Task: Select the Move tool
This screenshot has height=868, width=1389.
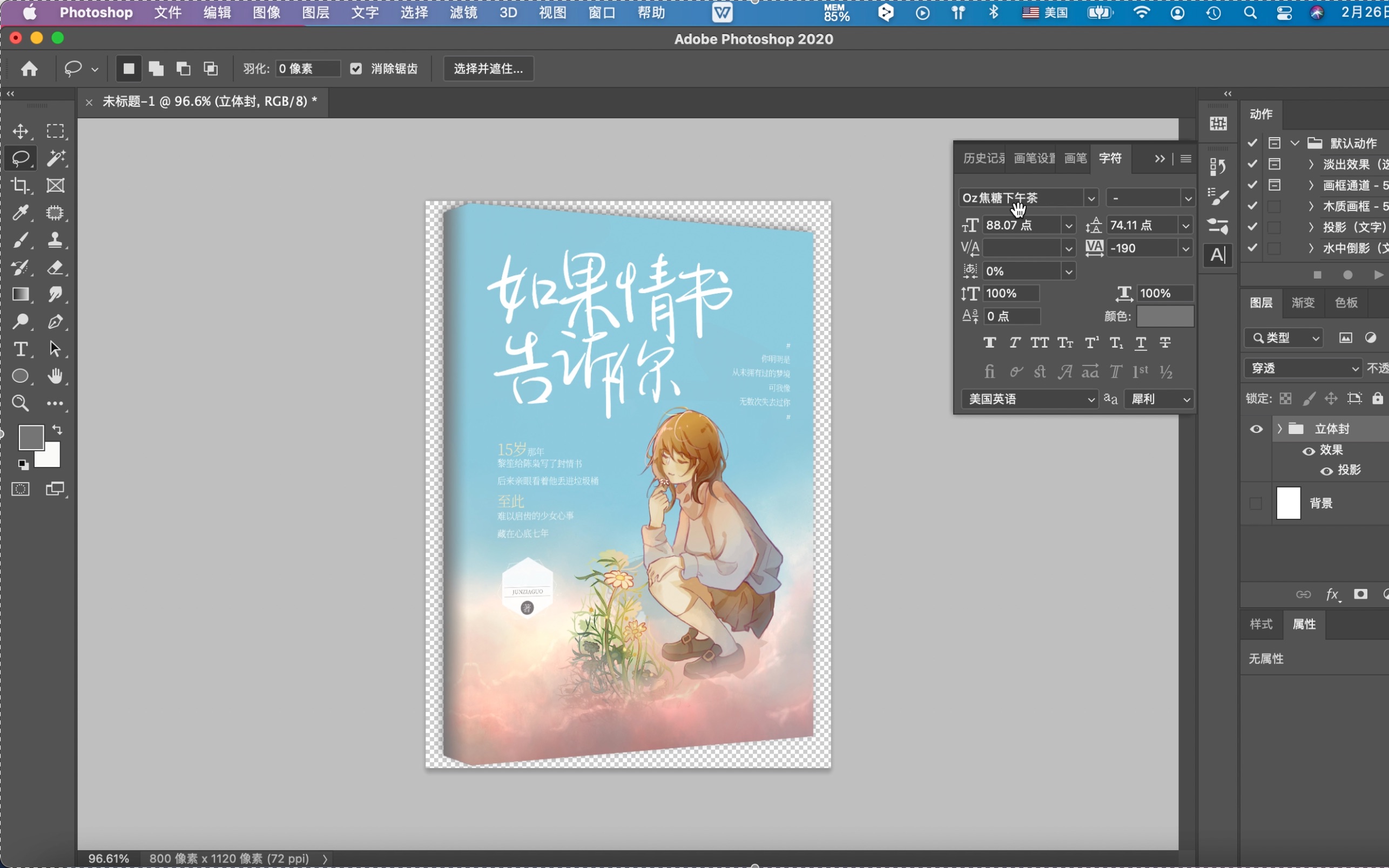Action: coord(21,132)
